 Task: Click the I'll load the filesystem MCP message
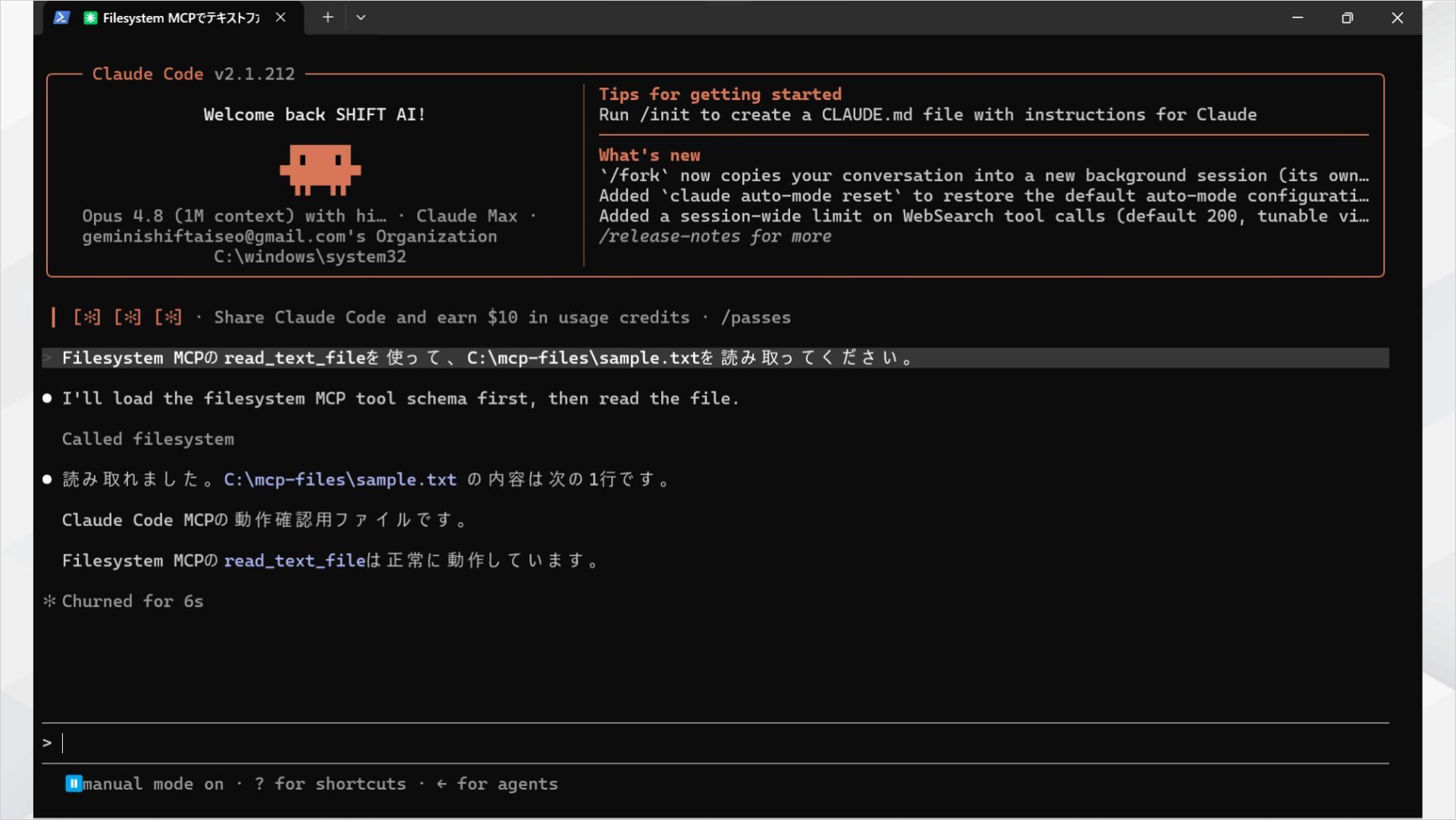400,398
